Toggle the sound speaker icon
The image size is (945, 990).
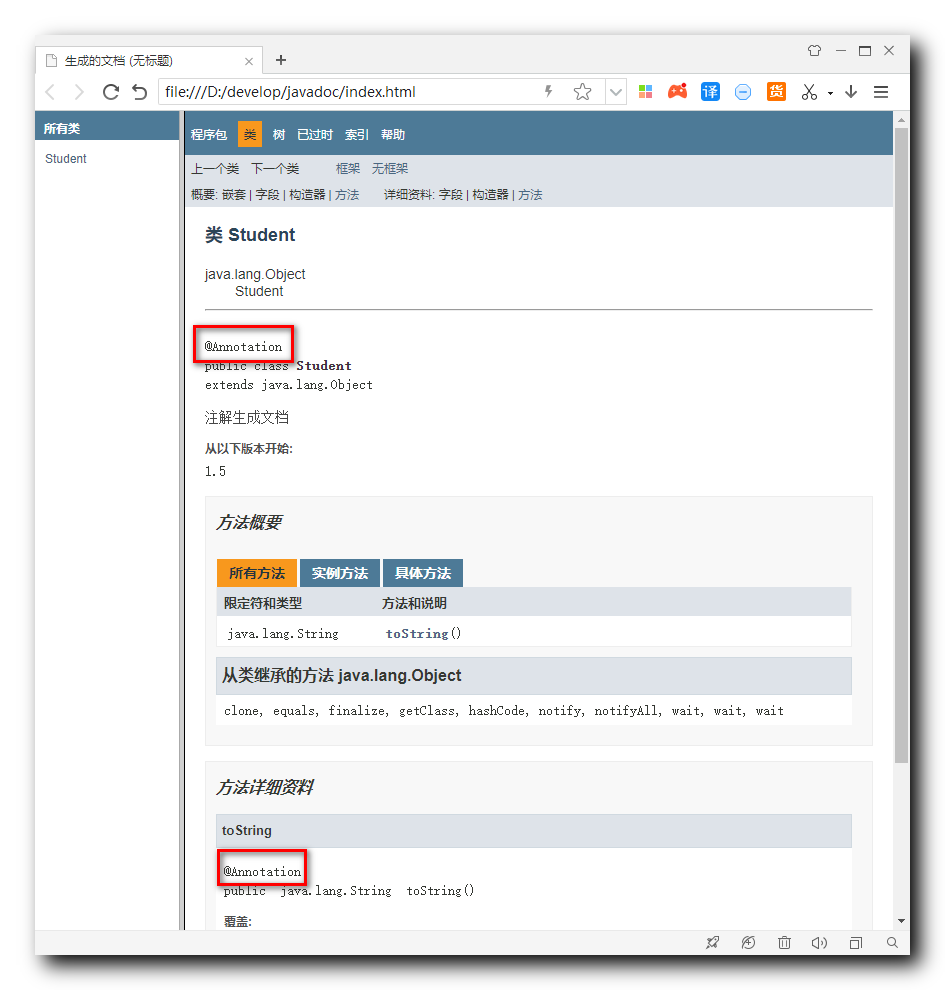coord(819,943)
